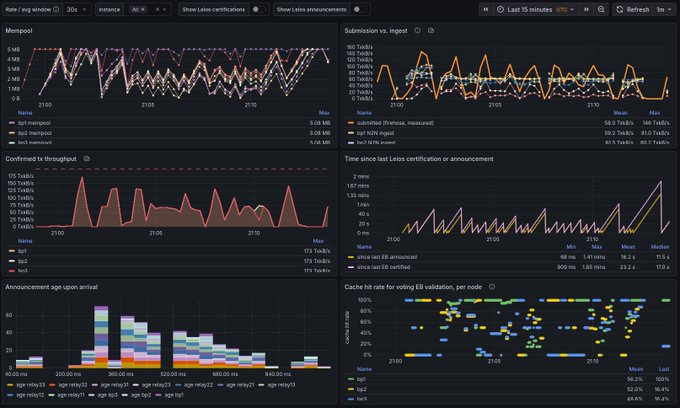
Task: Click since last EB announced yellow swatch
Action: pos(351,257)
